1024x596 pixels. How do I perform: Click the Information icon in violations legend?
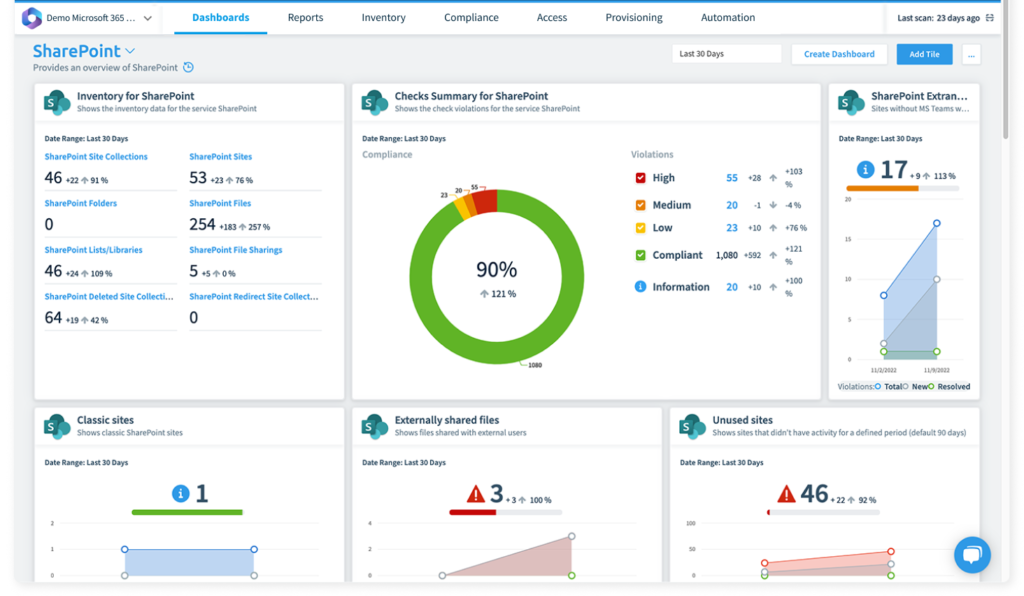coord(641,287)
